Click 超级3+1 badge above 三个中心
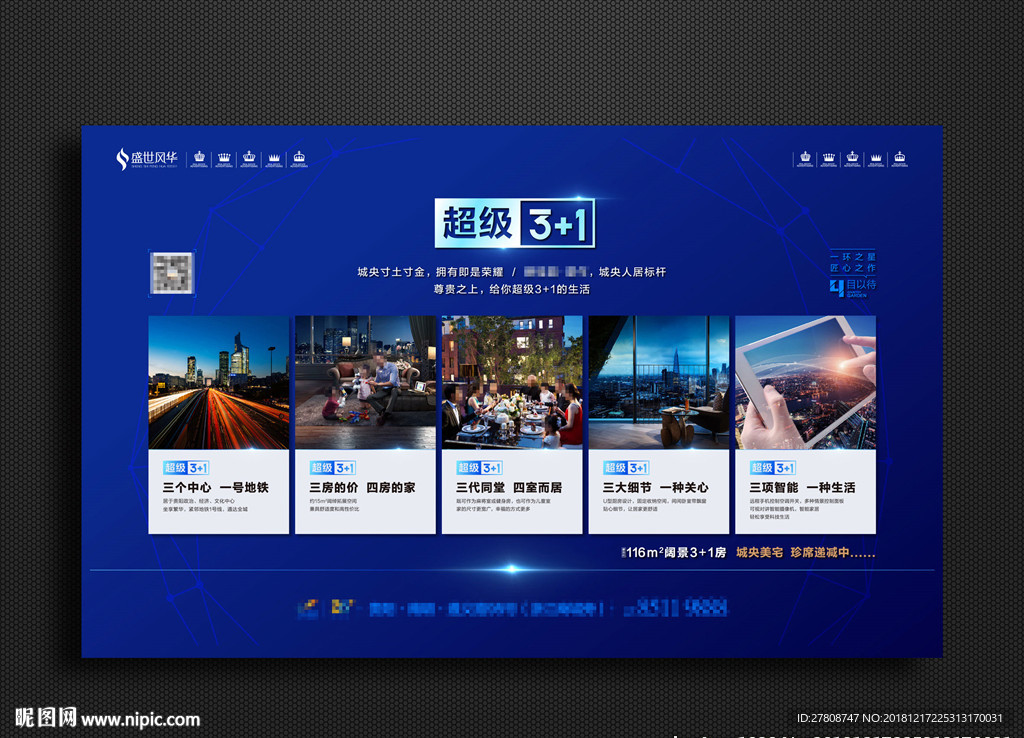The width and height of the screenshot is (1024, 738). point(186,468)
